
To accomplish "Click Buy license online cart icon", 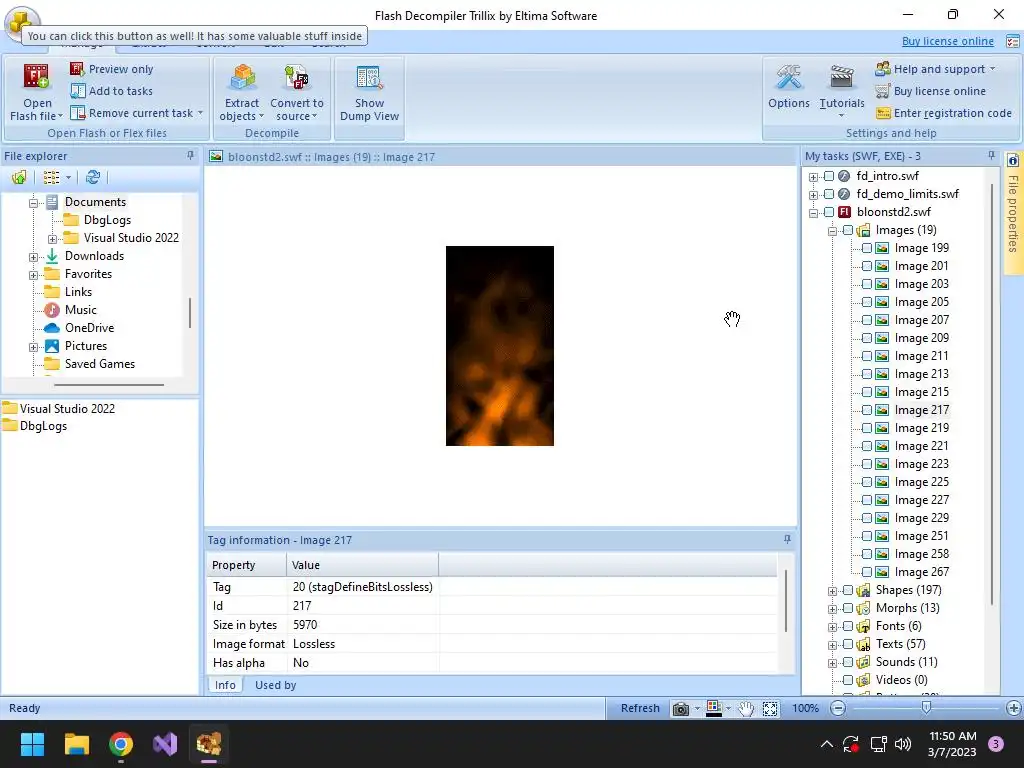I will click(883, 91).
